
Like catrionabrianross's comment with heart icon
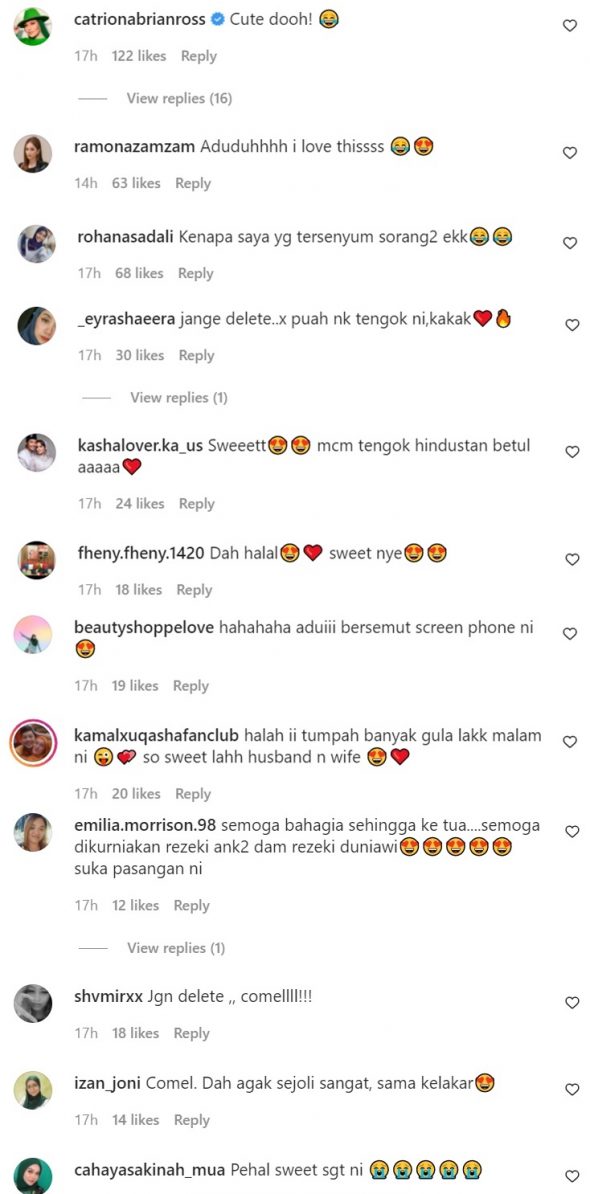point(569,25)
